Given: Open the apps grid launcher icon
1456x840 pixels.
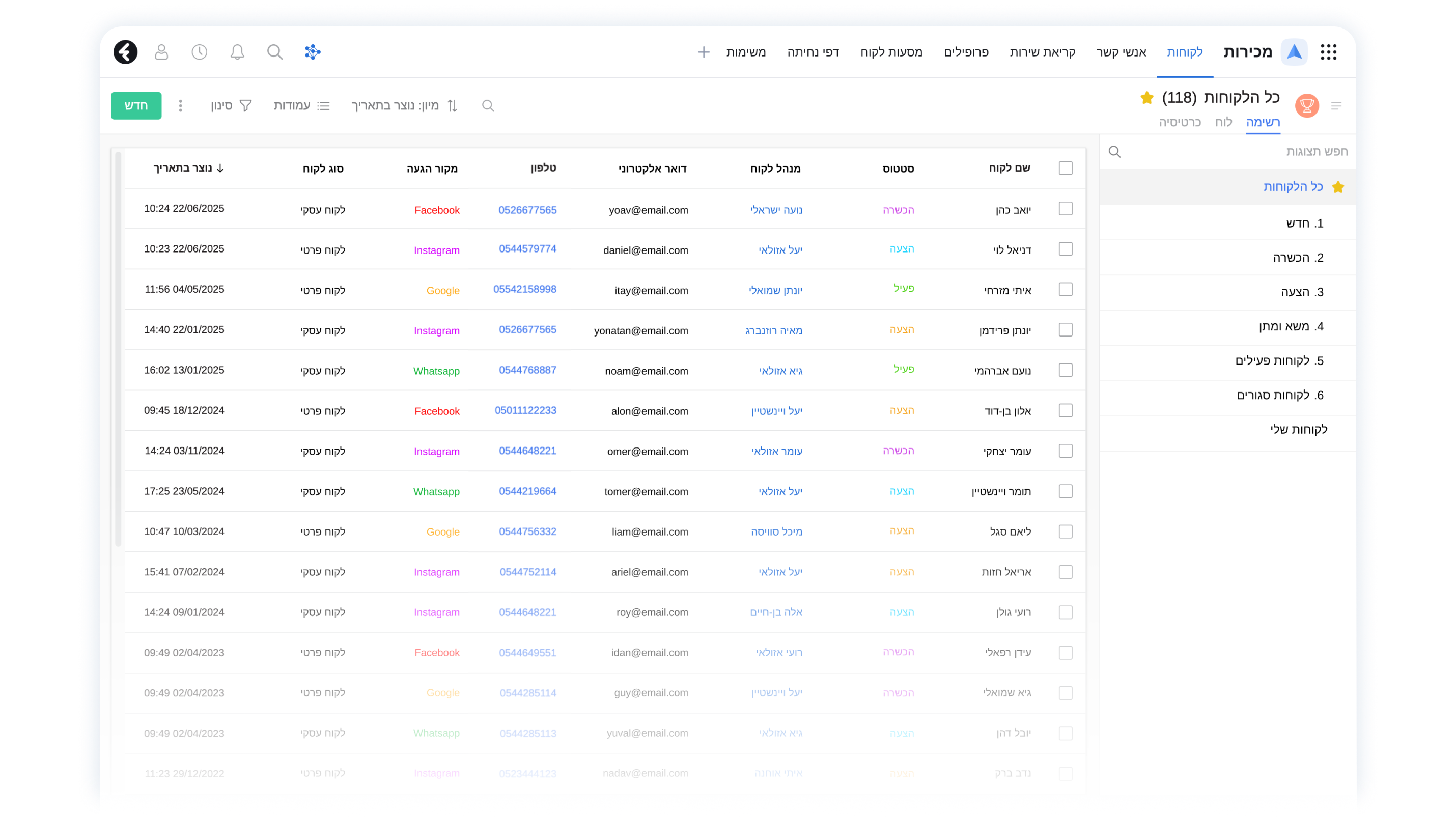Looking at the screenshot, I should 1329,52.
